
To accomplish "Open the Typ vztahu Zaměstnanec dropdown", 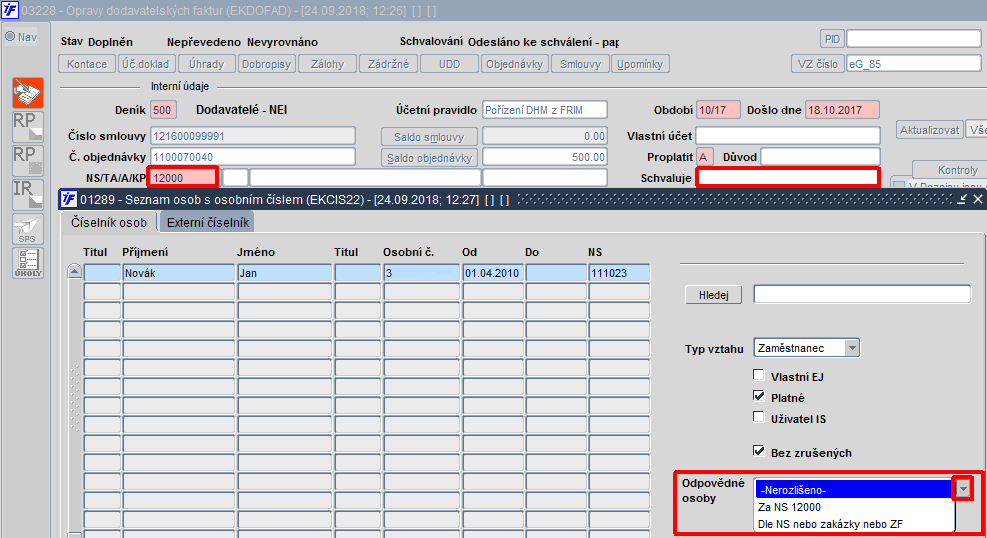I will (x=852, y=347).
